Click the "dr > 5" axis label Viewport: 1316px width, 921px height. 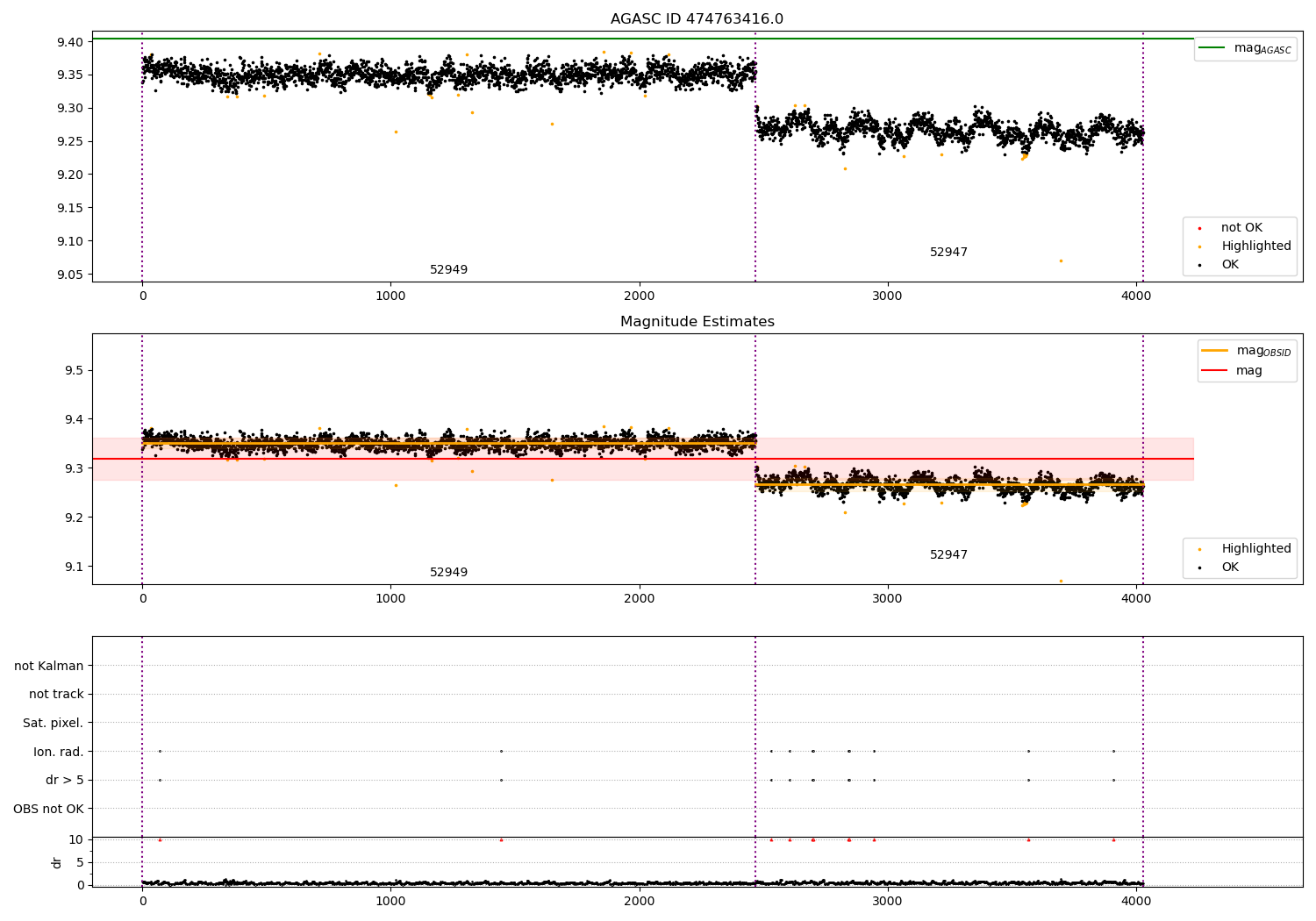65,781
